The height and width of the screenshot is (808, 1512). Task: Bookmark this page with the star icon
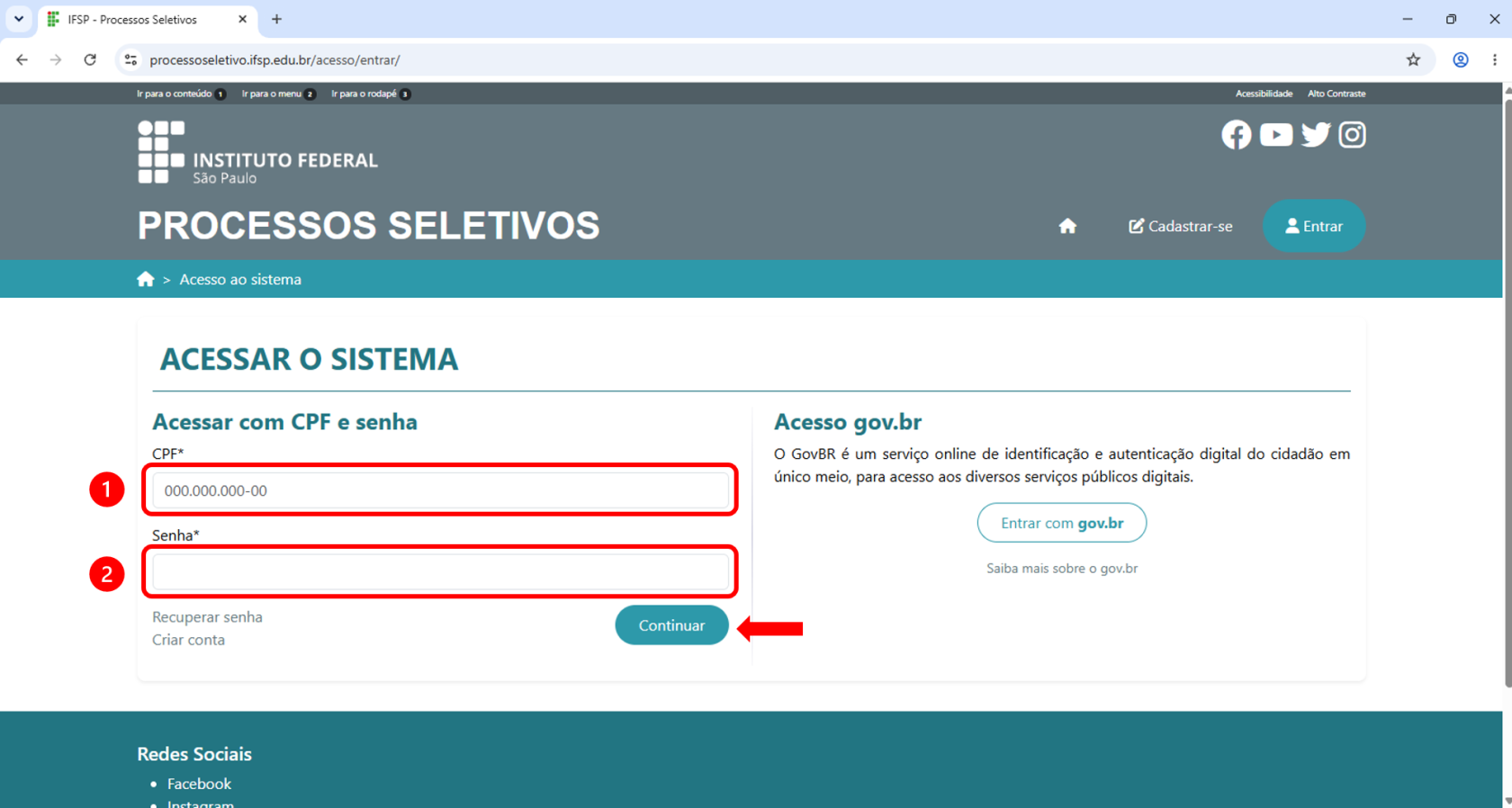coord(1413,59)
